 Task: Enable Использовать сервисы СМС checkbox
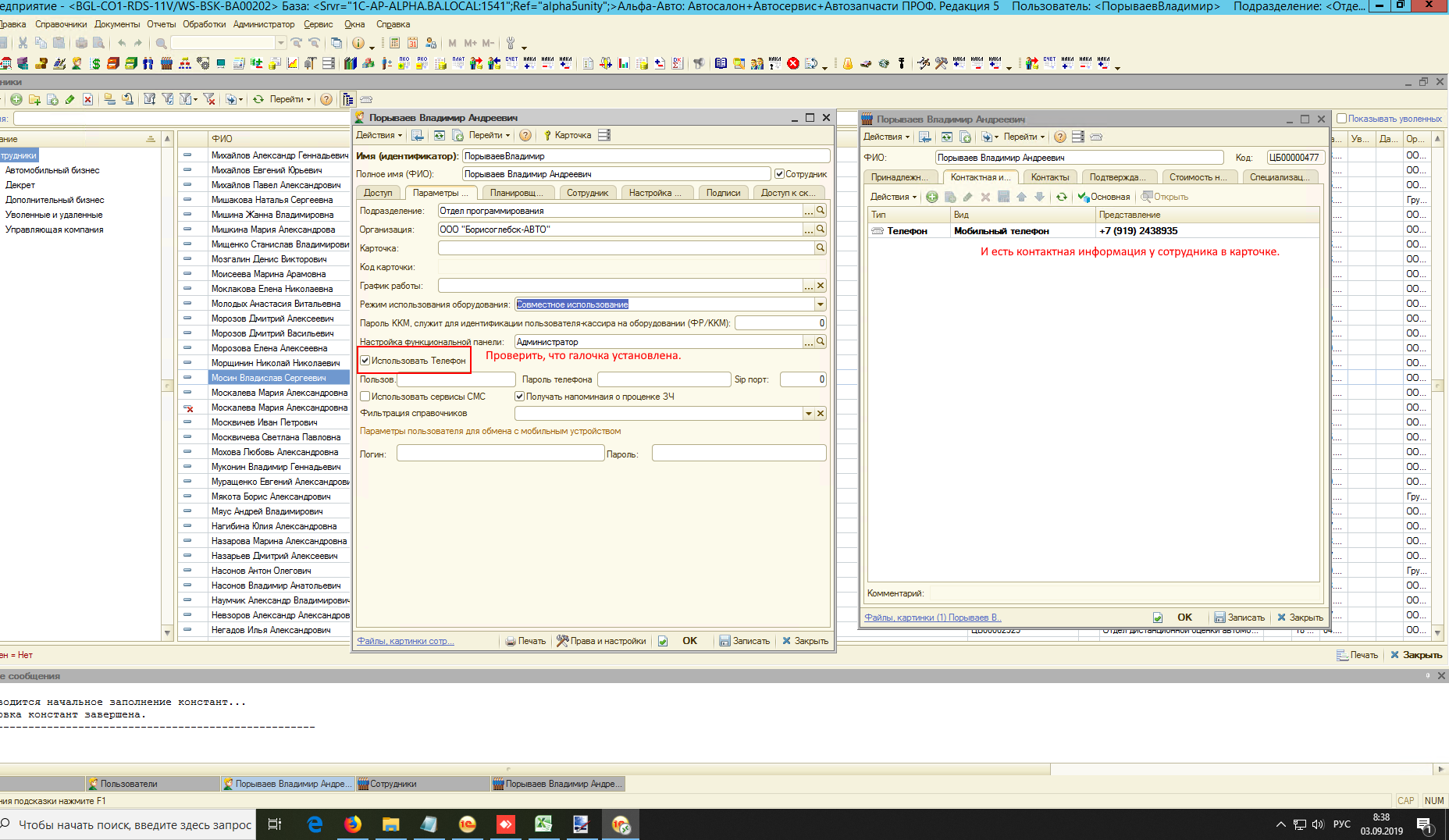[365, 397]
